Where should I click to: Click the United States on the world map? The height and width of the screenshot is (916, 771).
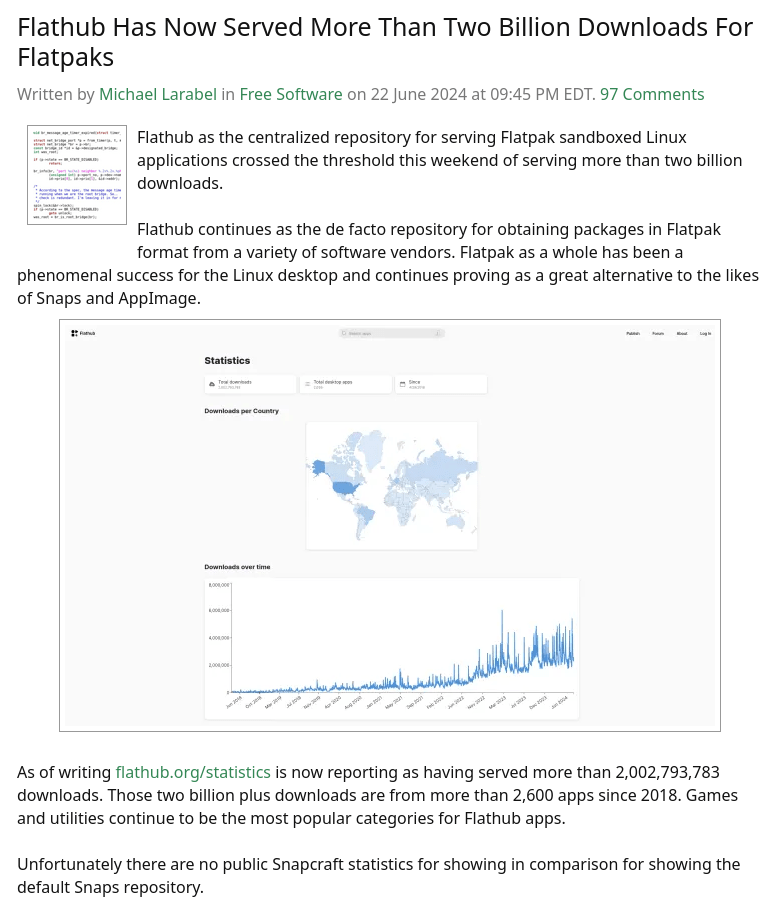click(x=346, y=487)
